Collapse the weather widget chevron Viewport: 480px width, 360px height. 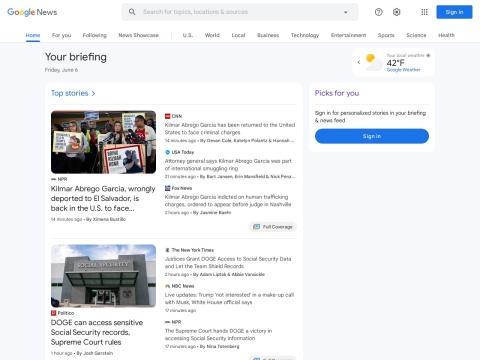click(x=359, y=62)
